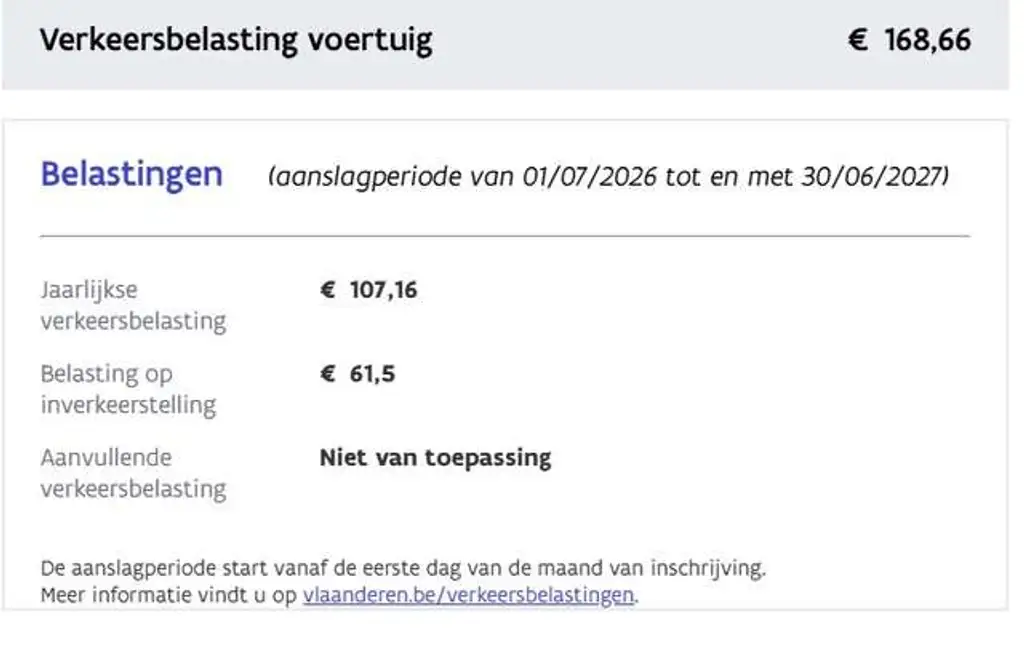Screen dimensions: 1024x660
Task: Click the aanslagperiode date range text
Action: (x=608, y=176)
